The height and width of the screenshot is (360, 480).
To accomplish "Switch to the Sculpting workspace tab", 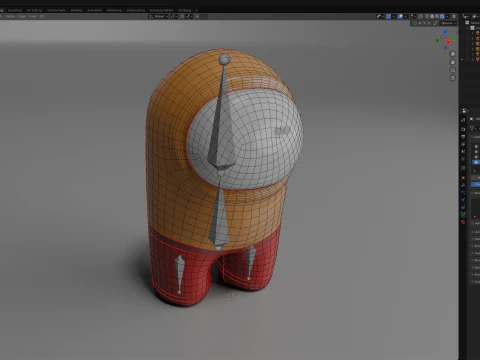I will click(x=15, y=10).
